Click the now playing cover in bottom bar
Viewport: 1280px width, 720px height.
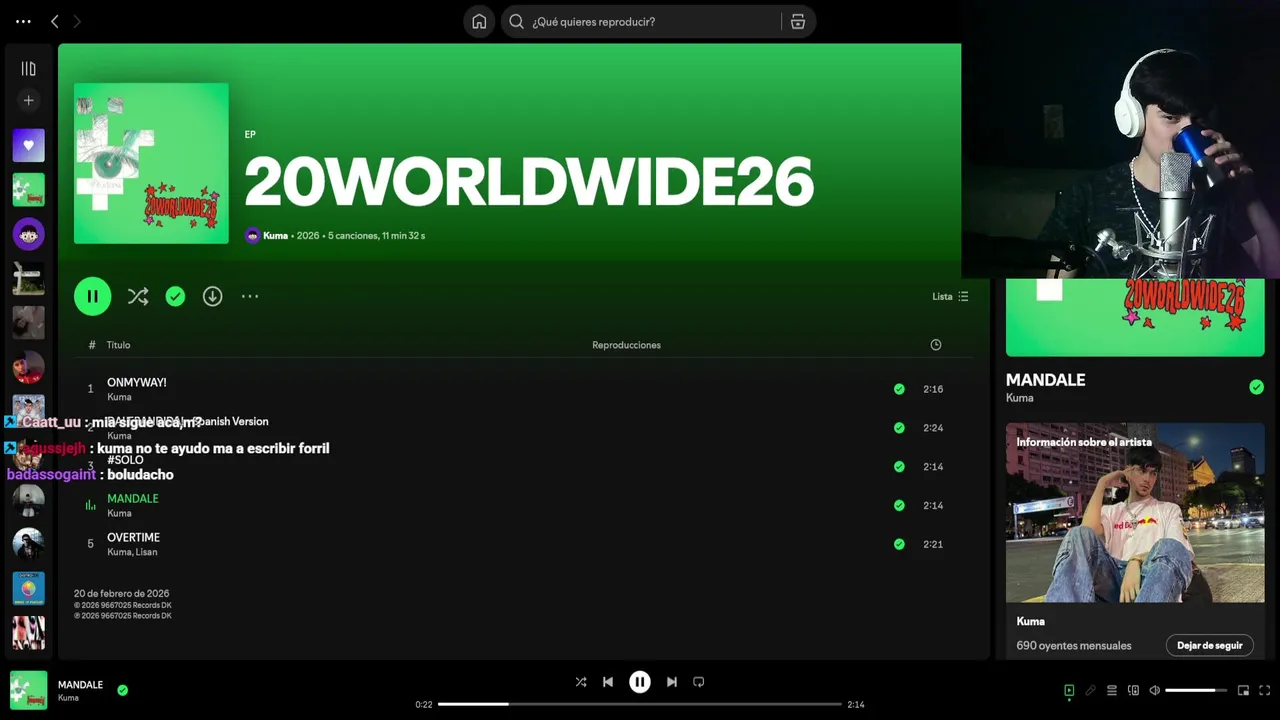[28, 690]
